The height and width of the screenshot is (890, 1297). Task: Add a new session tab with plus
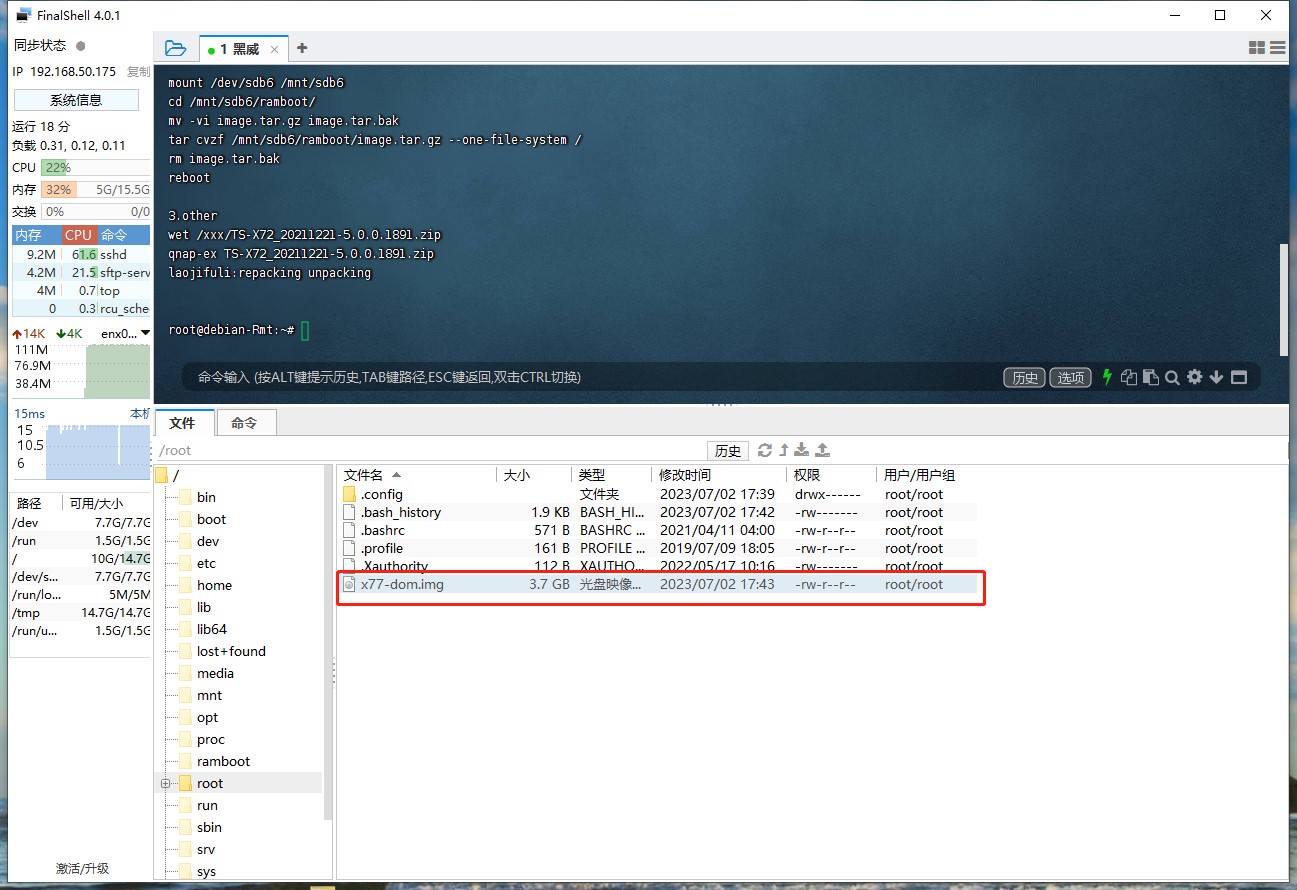click(x=302, y=48)
